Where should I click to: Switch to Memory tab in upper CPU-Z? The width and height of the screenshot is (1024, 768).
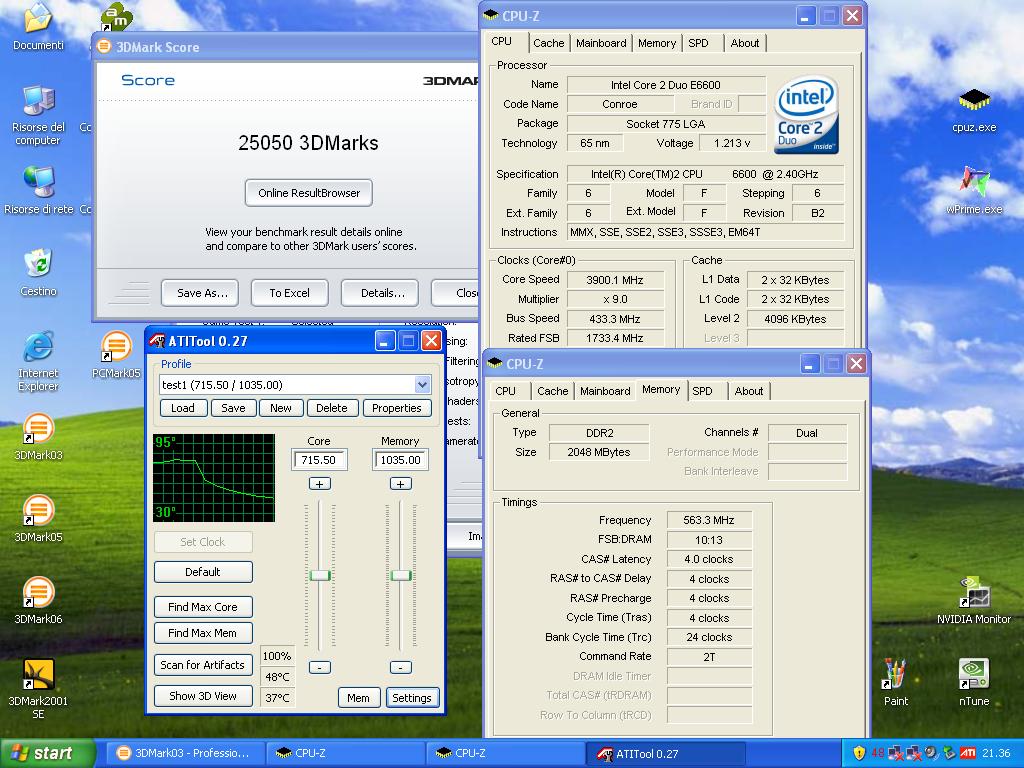click(657, 43)
